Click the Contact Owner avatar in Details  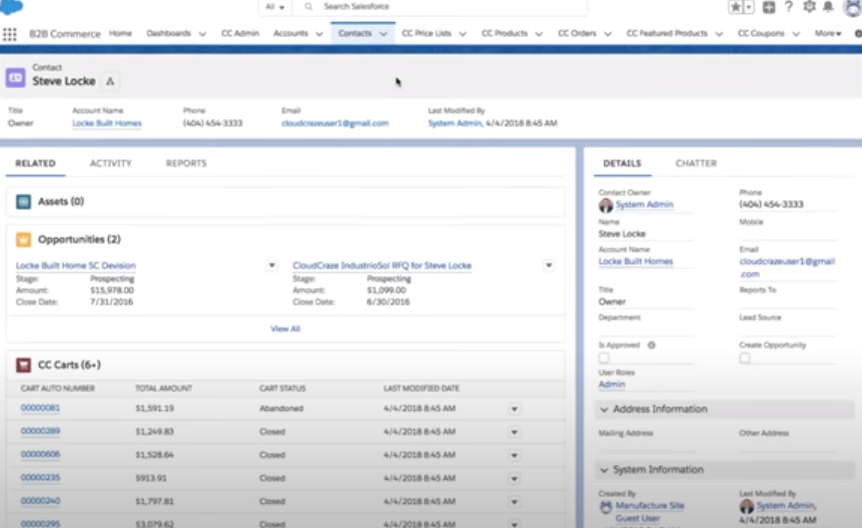pyautogui.click(x=606, y=206)
